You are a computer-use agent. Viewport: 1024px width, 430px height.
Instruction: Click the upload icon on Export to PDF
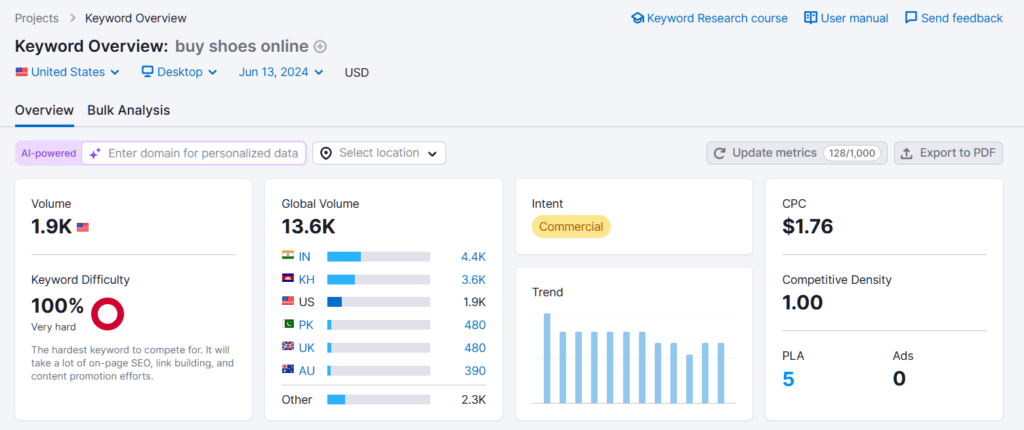point(906,154)
